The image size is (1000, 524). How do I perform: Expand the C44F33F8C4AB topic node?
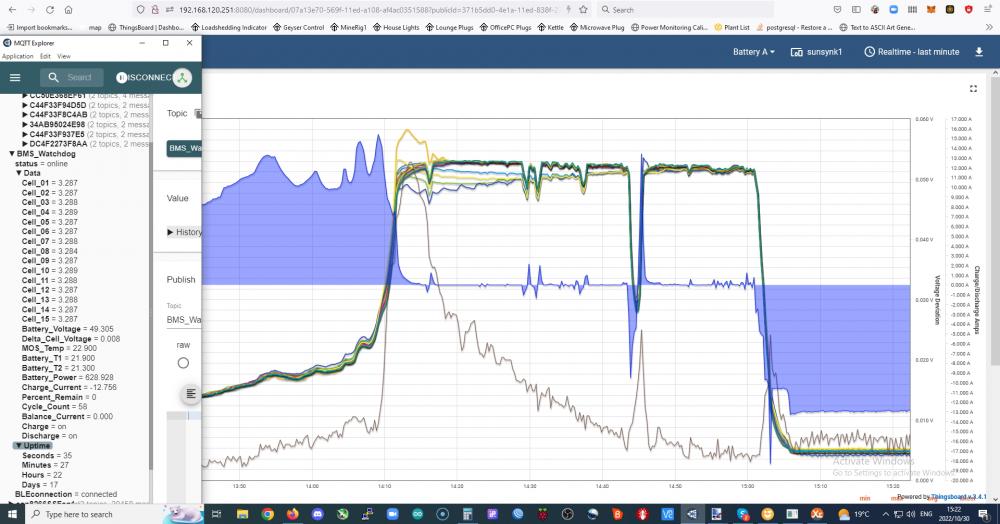tap(25, 115)
